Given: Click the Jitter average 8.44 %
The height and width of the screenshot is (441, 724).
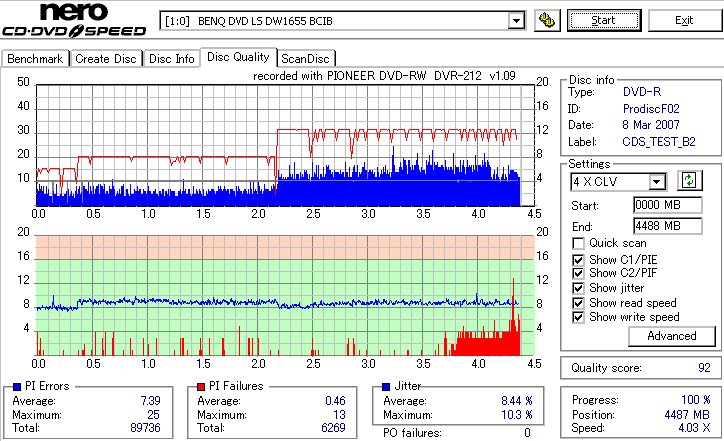Looking at the screenshot, I should tap(517, 401).
